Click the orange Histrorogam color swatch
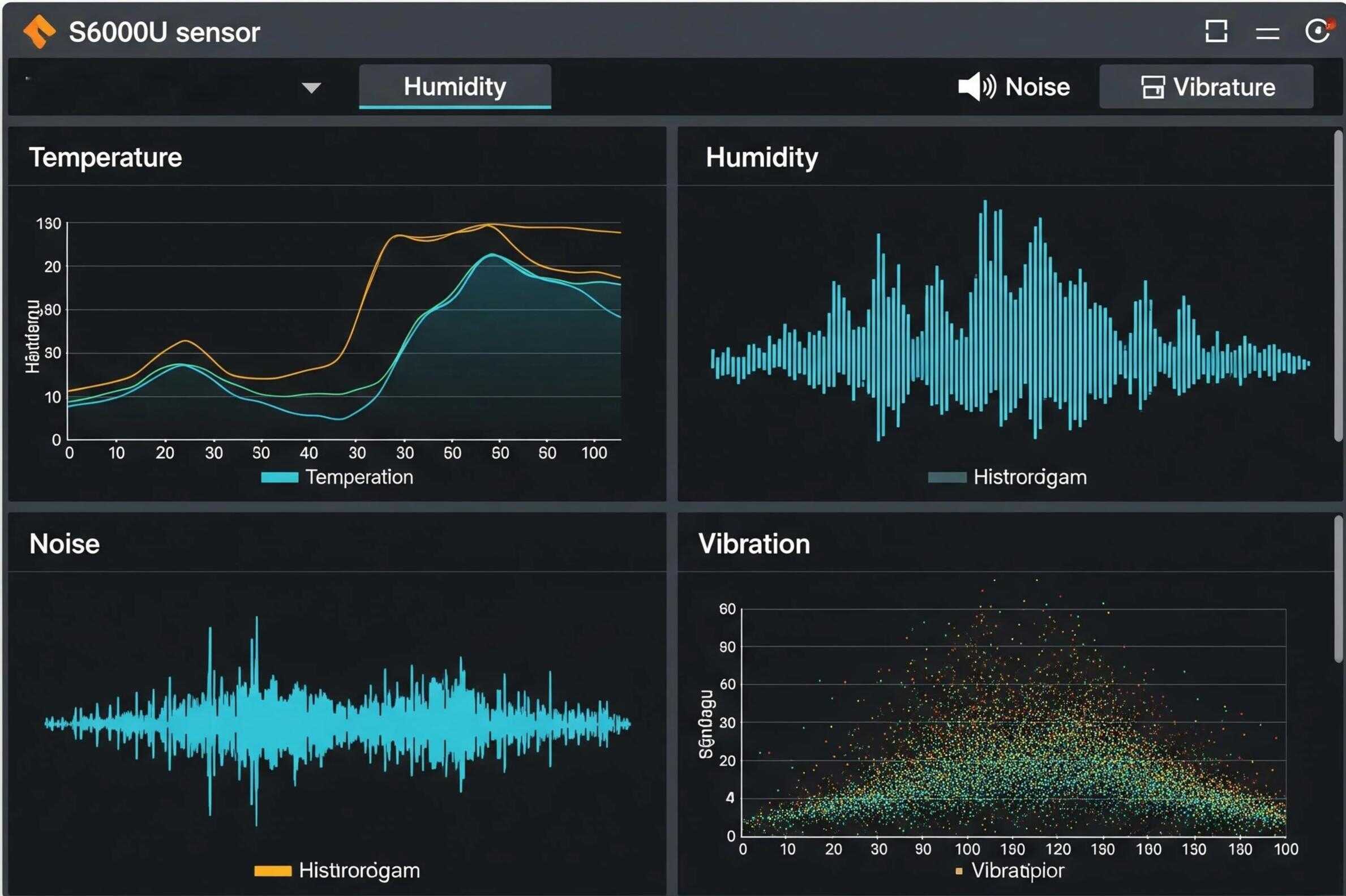 [x=272, y=871]
